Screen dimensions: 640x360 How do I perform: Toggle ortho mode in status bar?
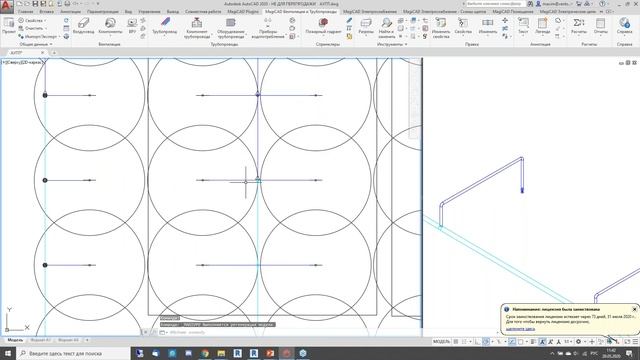[x=478, y=342]
